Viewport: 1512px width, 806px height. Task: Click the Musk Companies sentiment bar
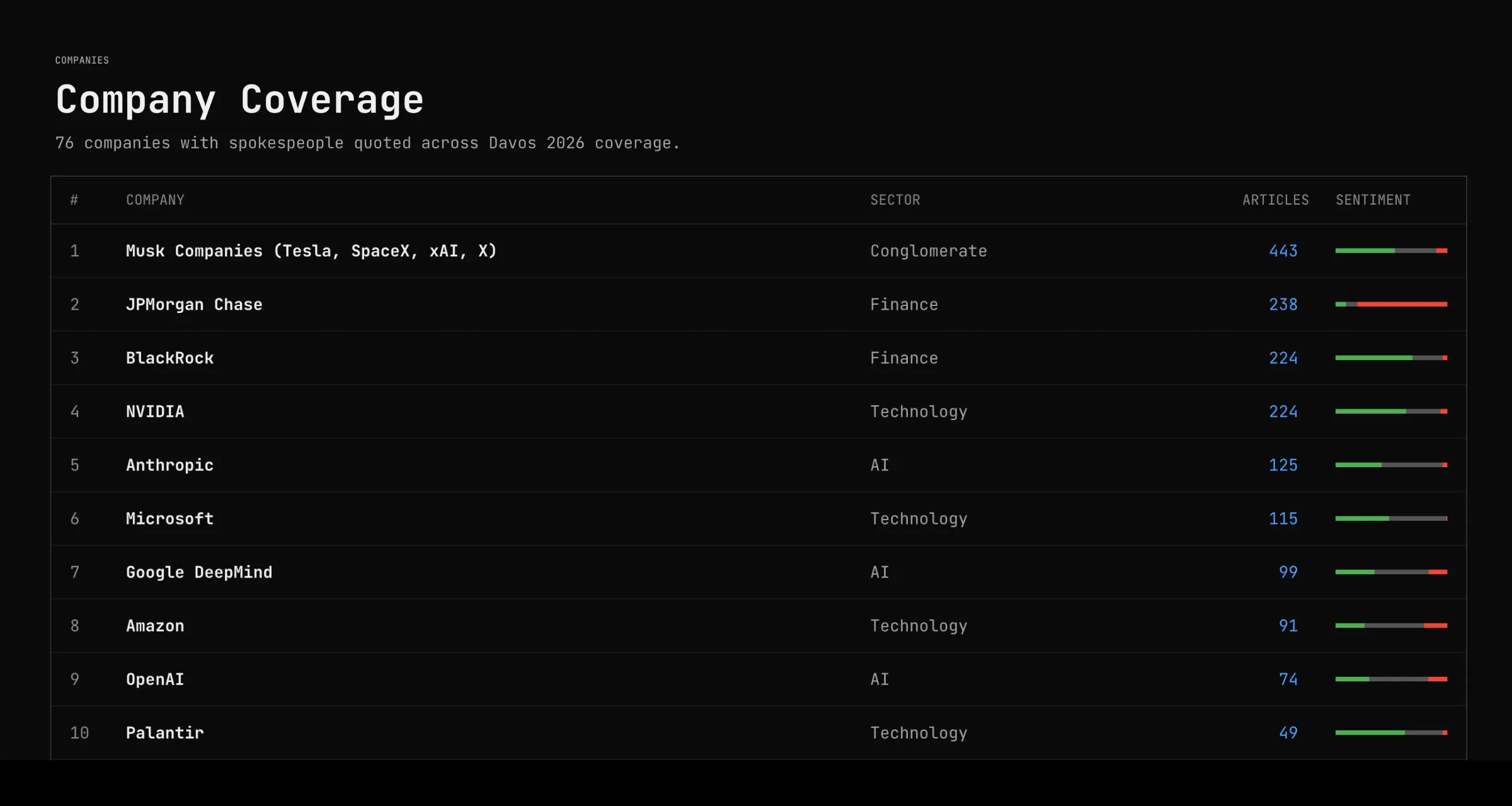coord(1391,251)
